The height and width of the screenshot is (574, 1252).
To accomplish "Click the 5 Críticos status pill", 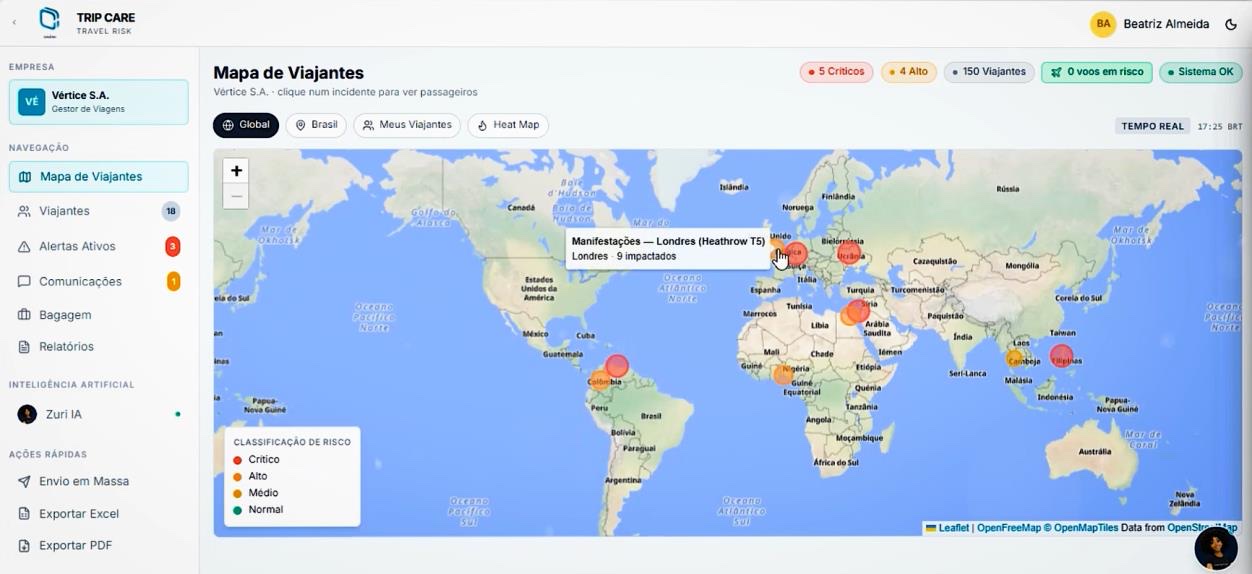I will tap(836, 72).
